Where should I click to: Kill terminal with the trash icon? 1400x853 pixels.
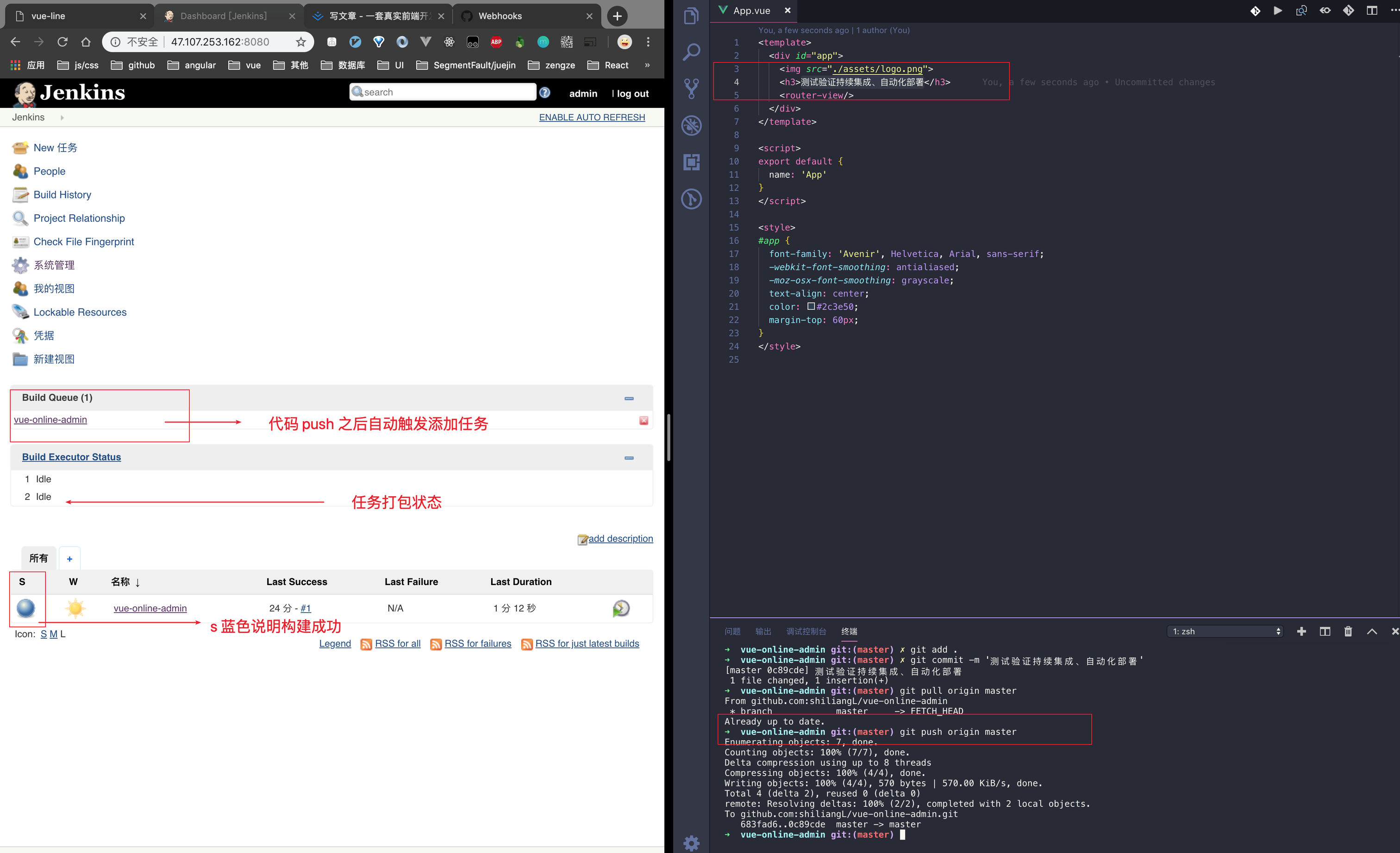(x=1348, y=631)
